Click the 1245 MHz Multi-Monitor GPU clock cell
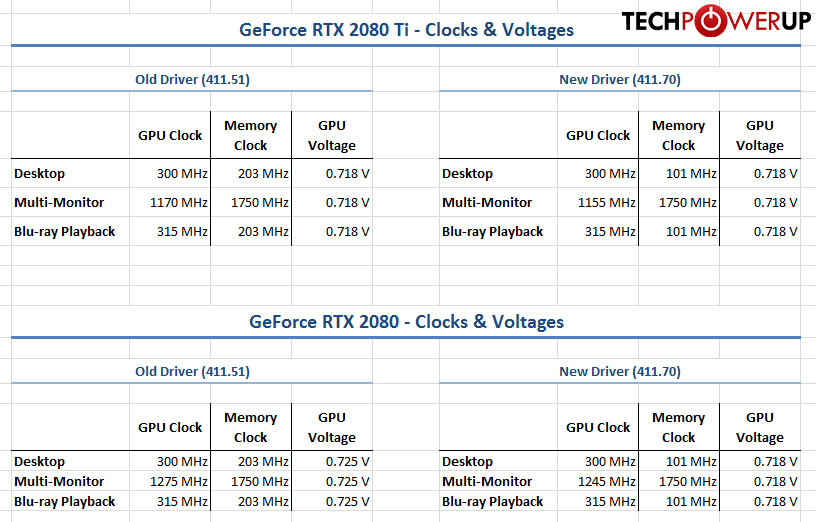The width and height of the screenshot is (816, 522). coord(606,481)
